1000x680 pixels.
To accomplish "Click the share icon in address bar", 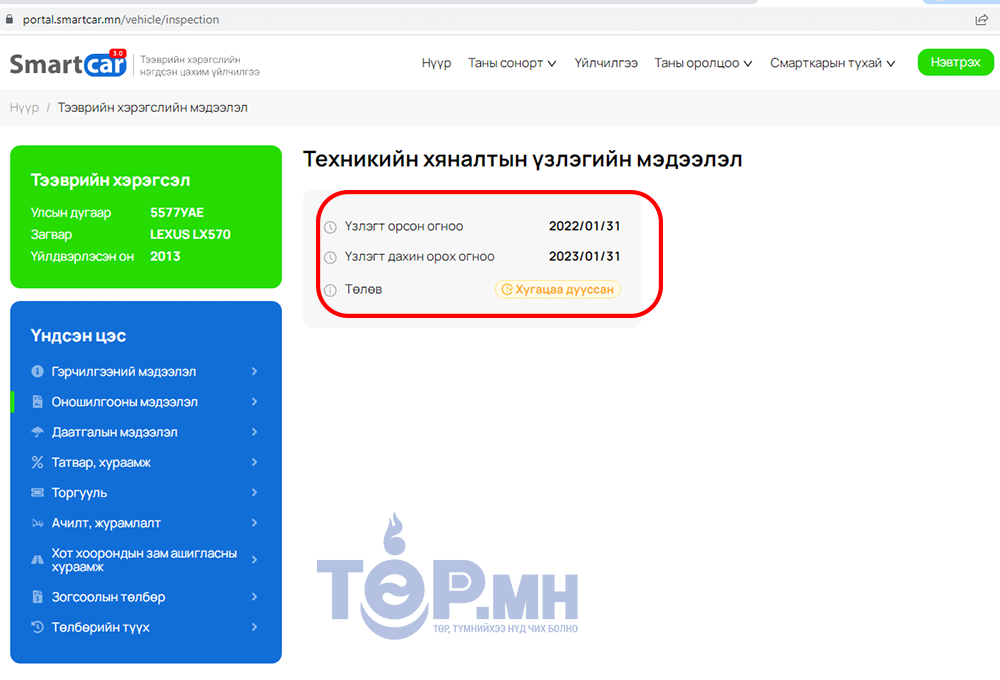I will click(981, 19).
